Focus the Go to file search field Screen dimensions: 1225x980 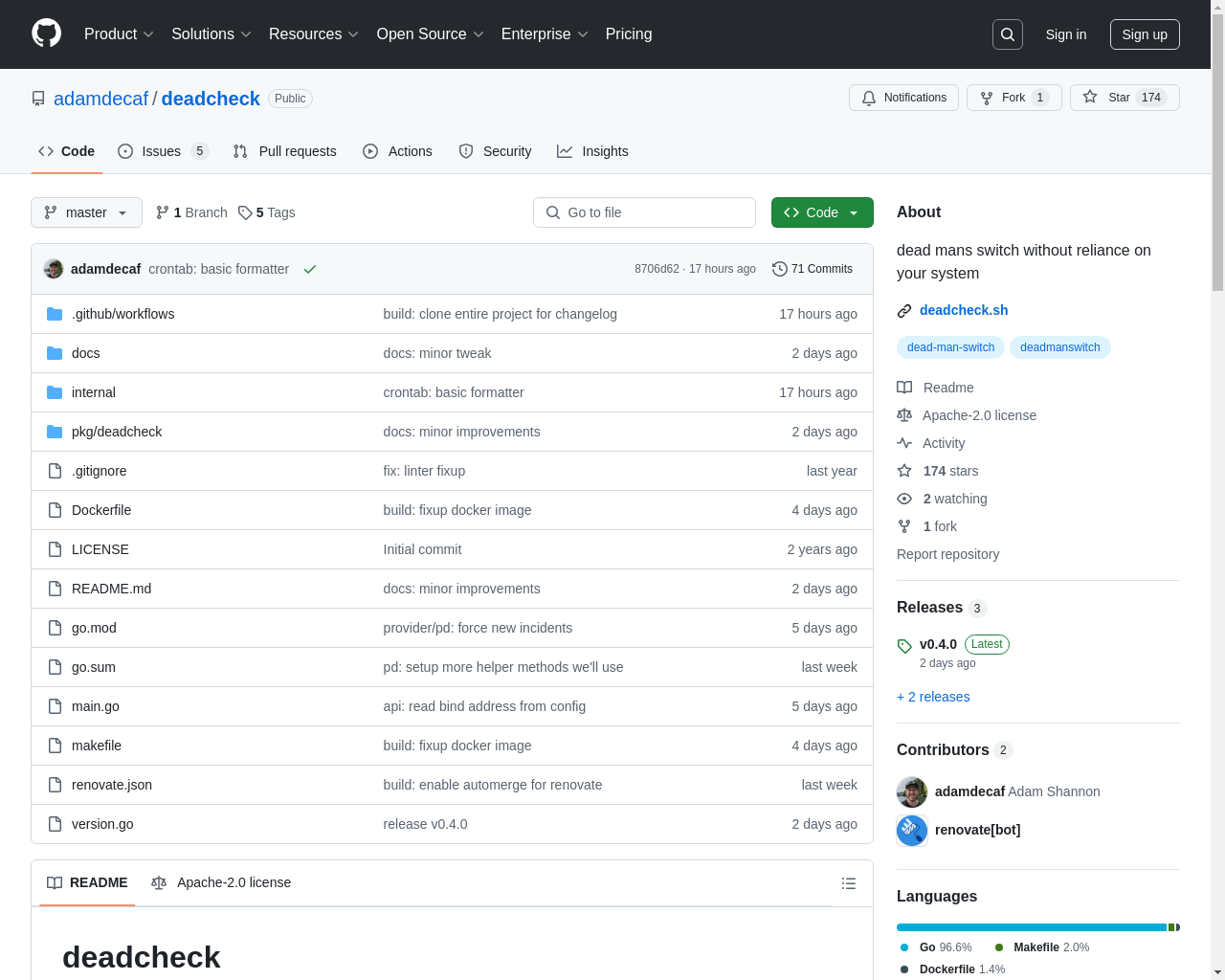click(644, 212)
